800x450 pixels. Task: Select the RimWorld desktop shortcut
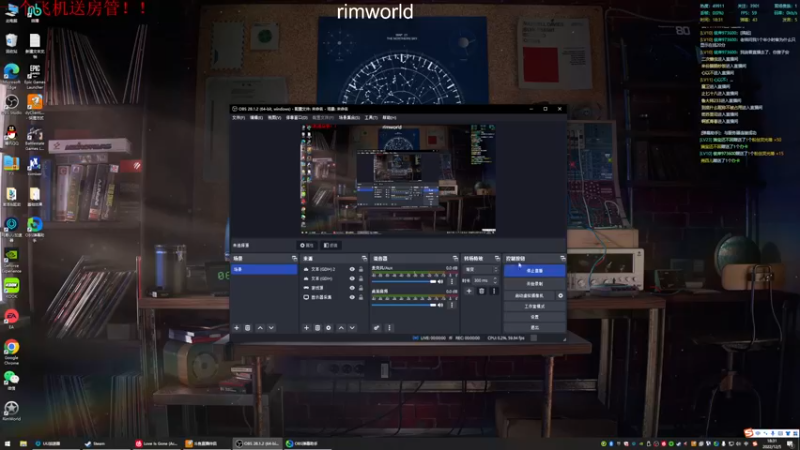[11, 411]
